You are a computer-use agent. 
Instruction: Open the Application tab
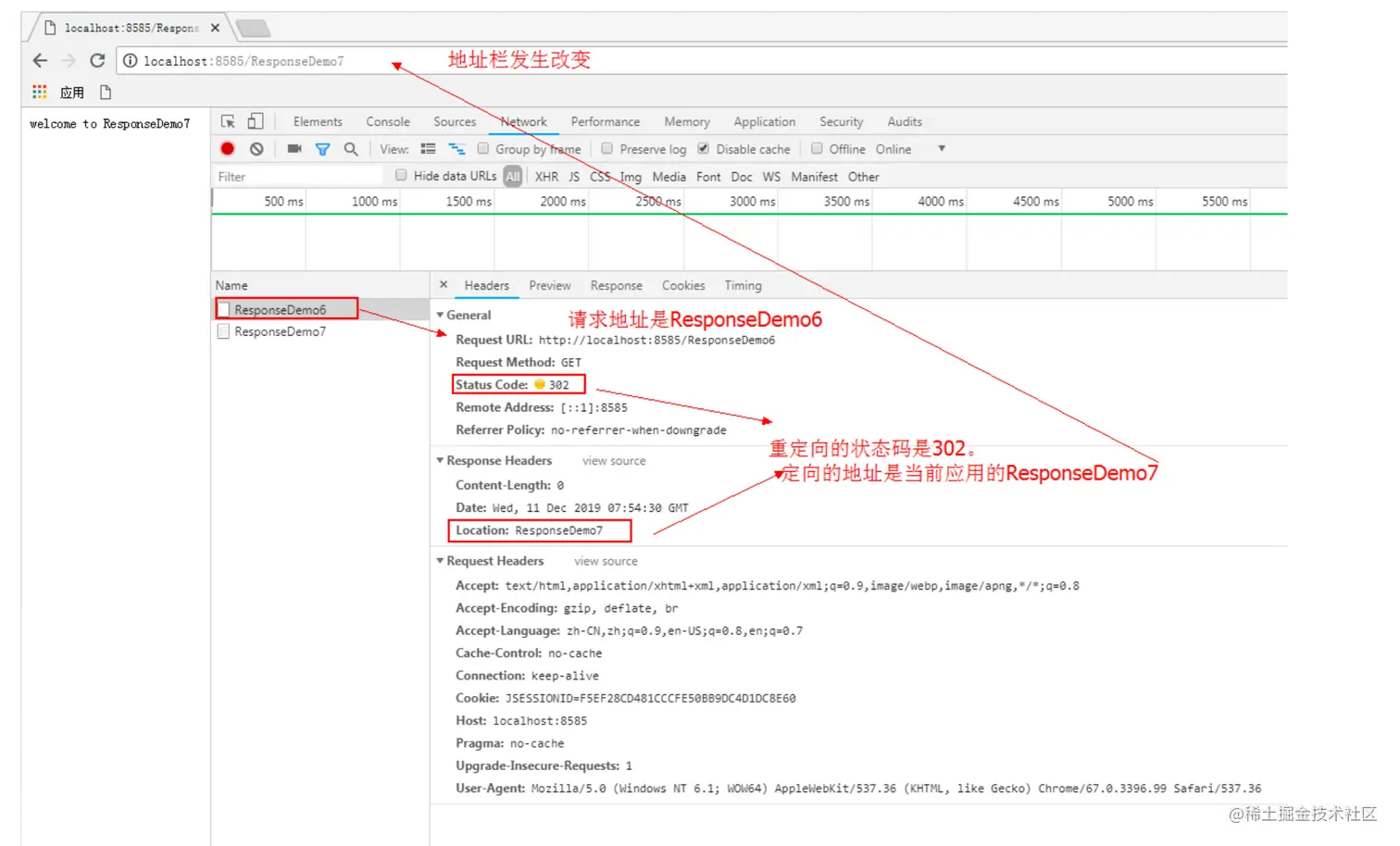[765, 121]
